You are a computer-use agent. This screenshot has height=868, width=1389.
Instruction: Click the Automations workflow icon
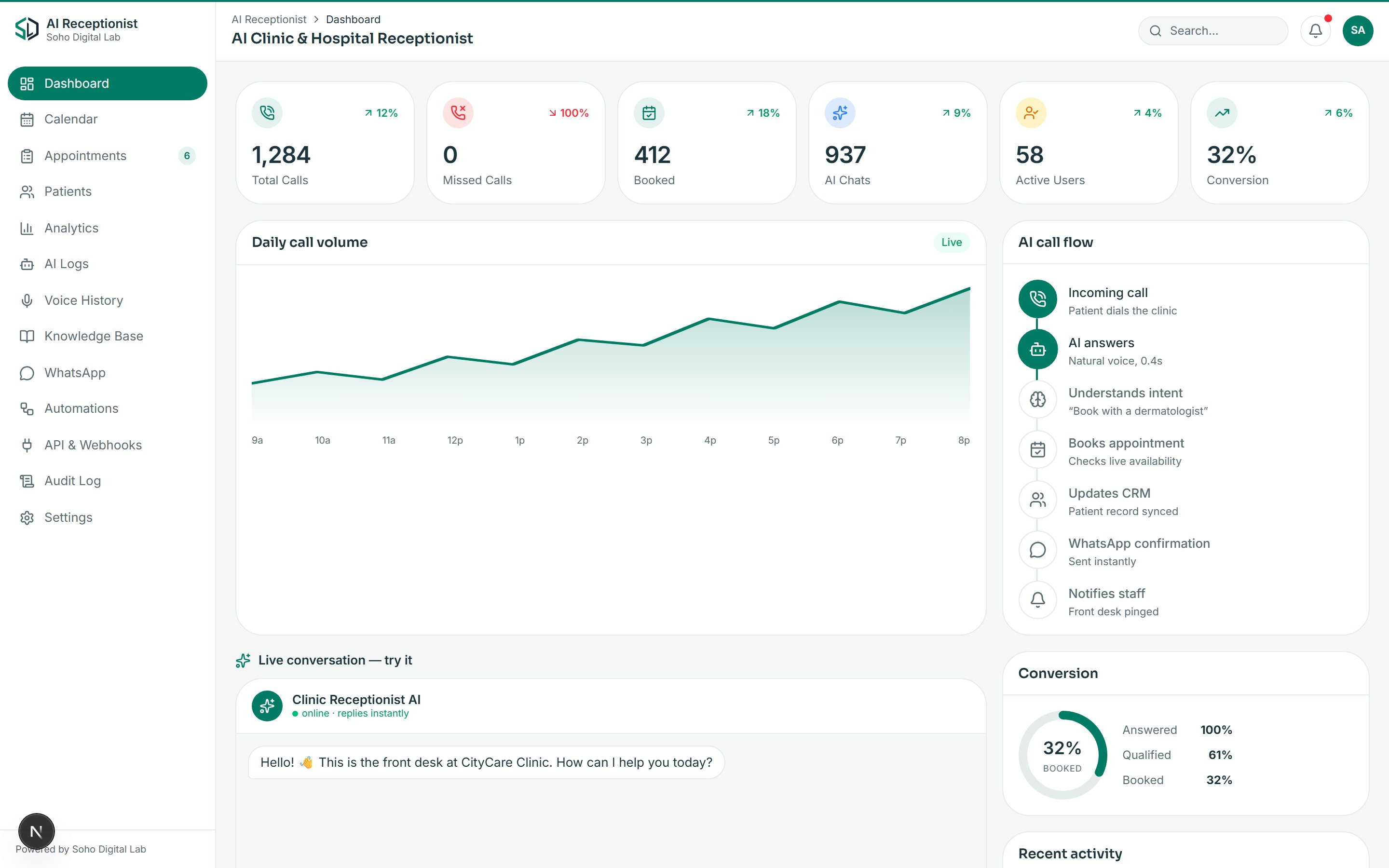(27, 409)
